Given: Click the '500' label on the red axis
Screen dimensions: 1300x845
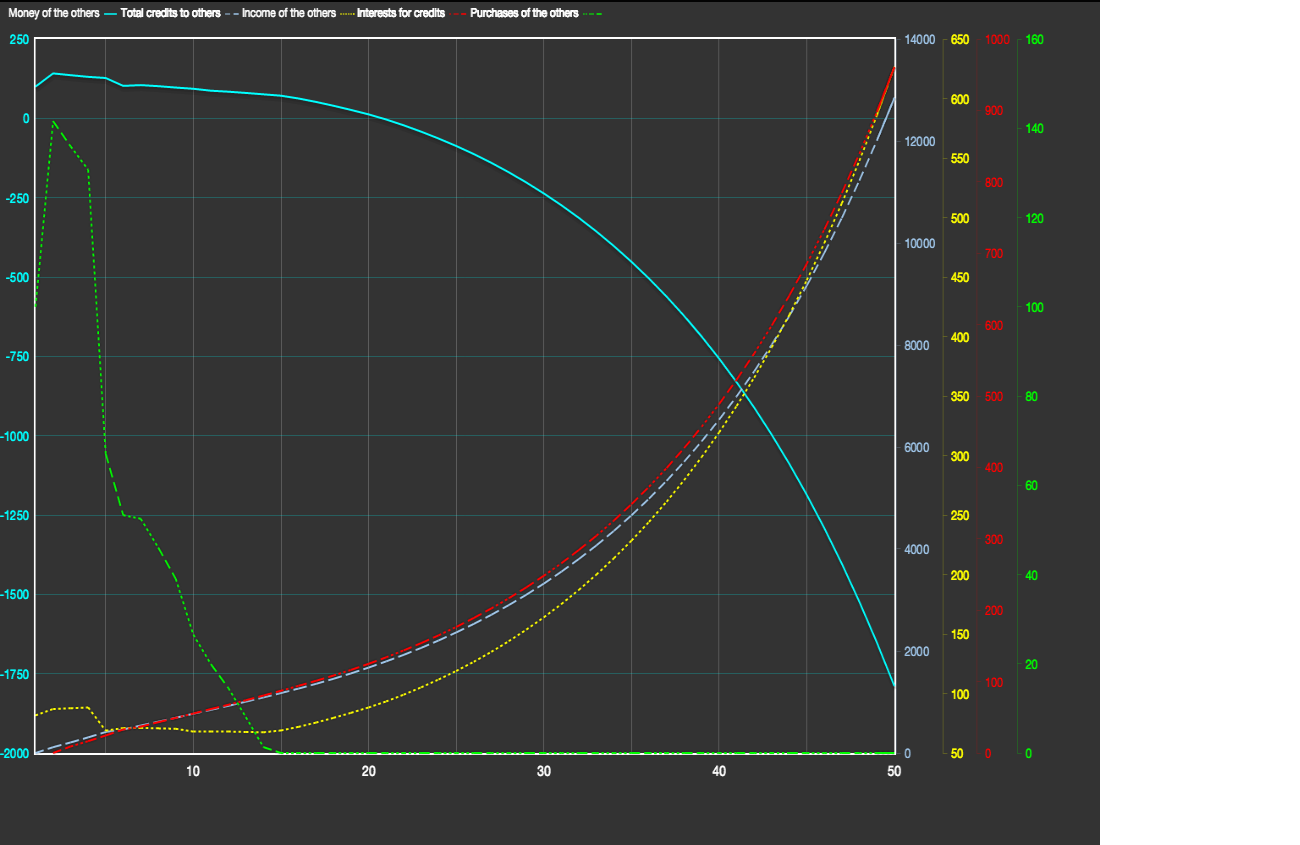Looking at the screenshot, I should (994, 397).
